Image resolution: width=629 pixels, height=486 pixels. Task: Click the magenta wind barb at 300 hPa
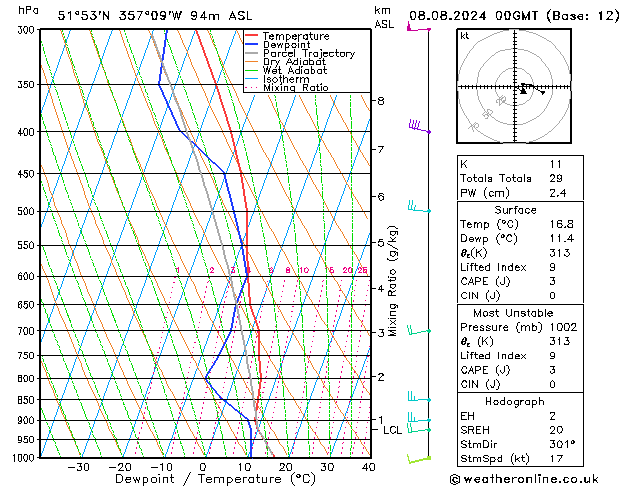point(417,28)
